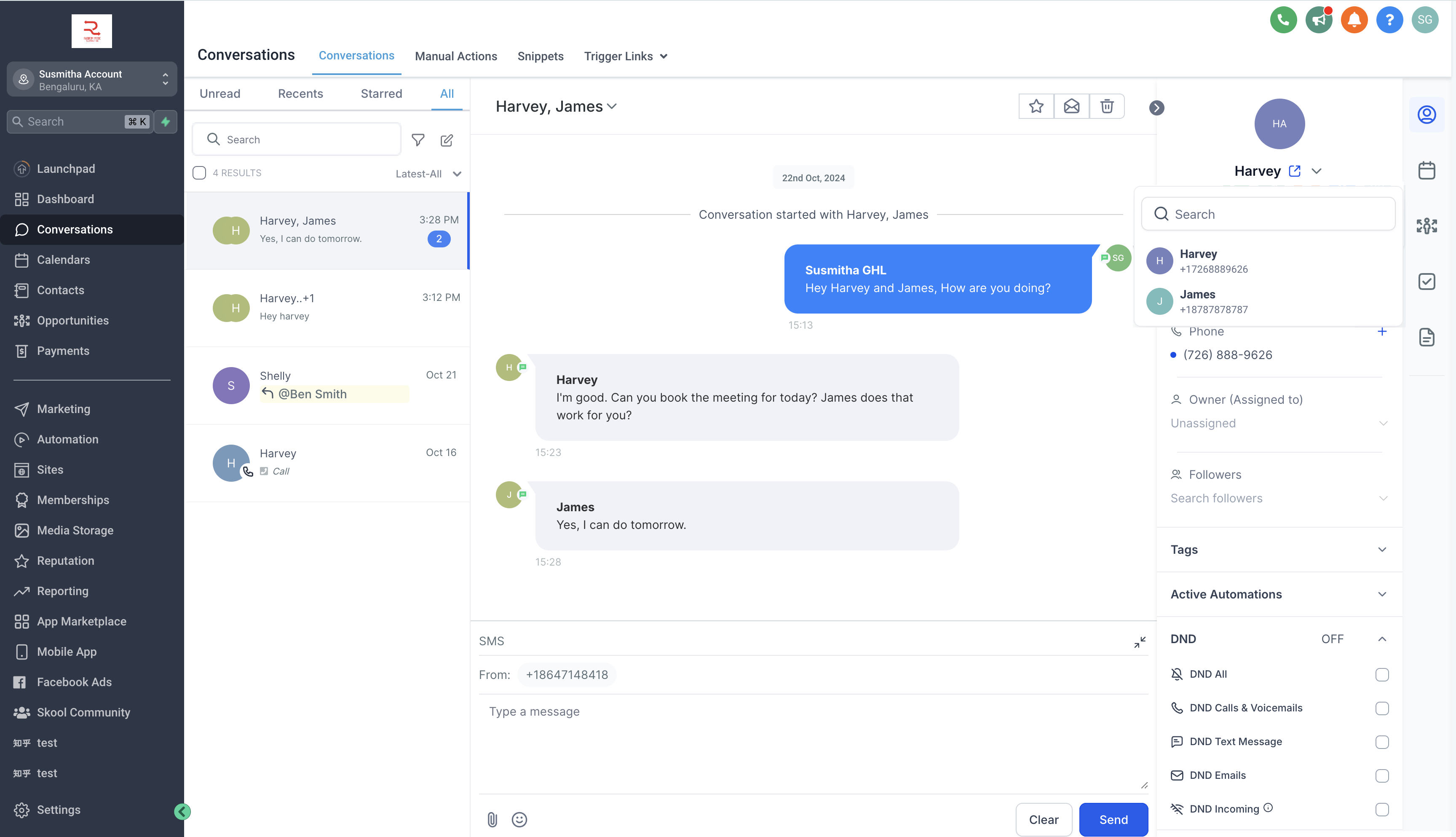
Task: Open the emoji picker
Action: point(519,819)
